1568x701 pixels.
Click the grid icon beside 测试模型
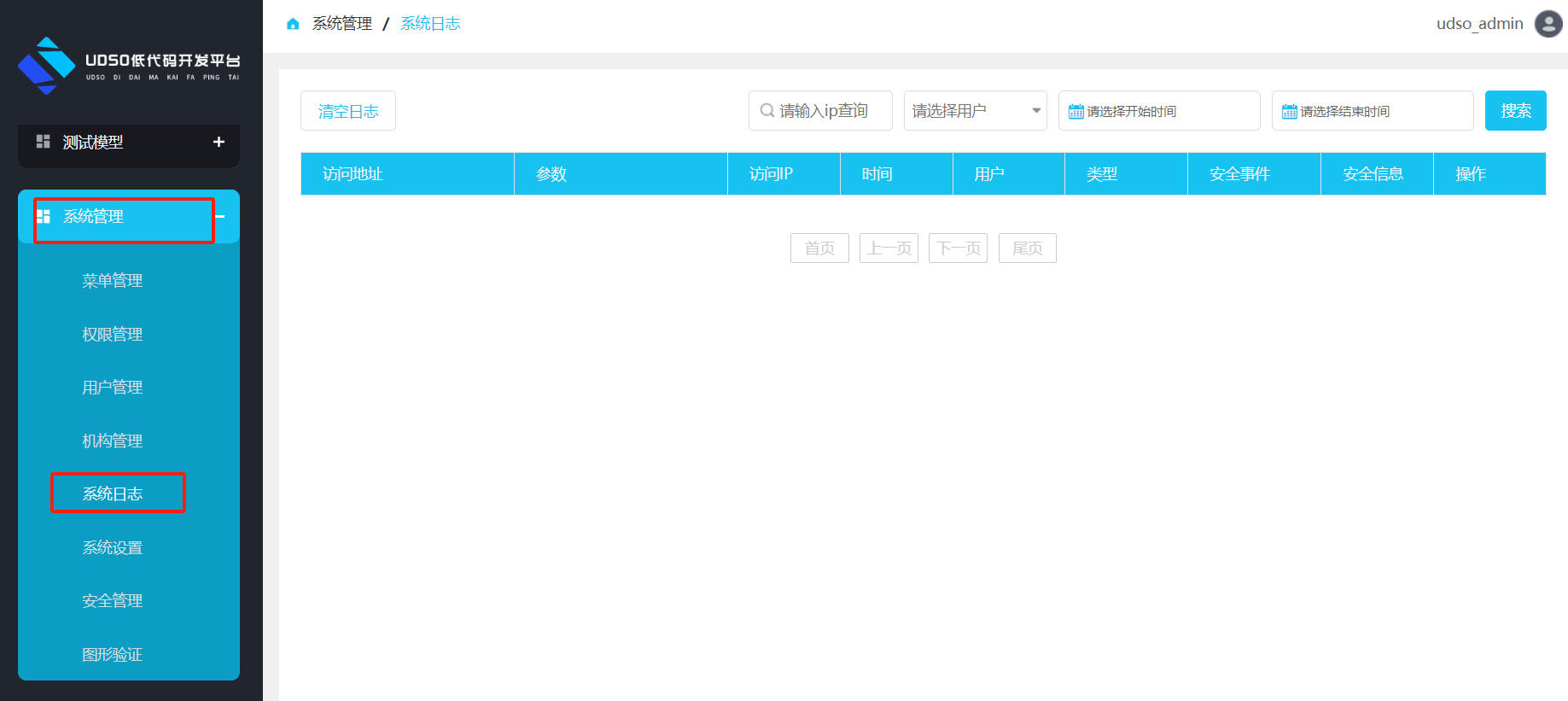[43, 142]
